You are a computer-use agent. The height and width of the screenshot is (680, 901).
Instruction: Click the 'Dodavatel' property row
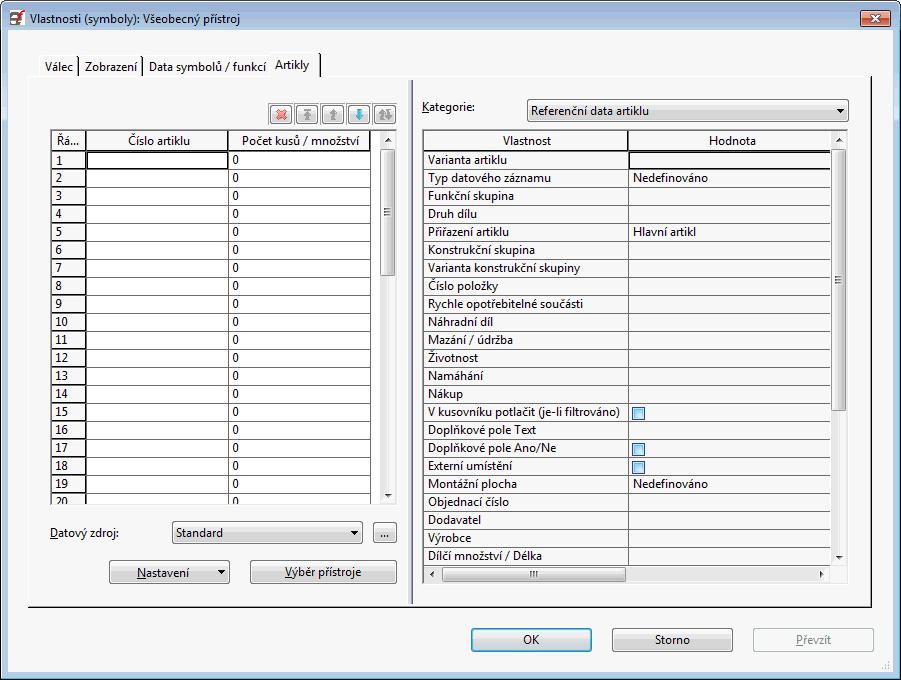pyautogui.click(x=627, y=520)
